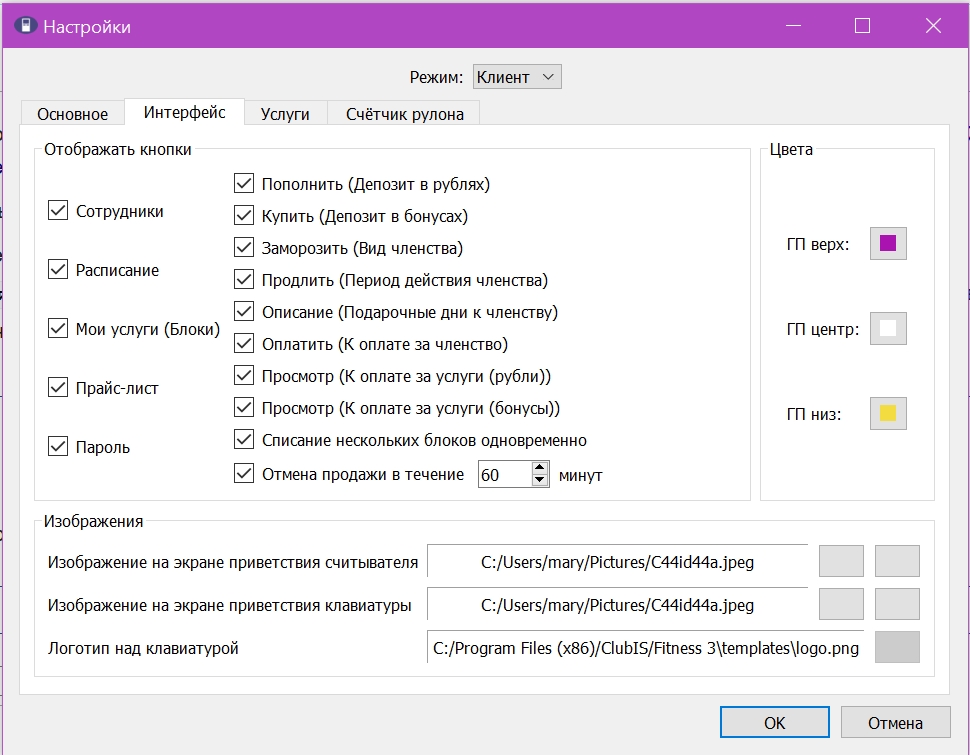
Task: Confirm settings with the OK button
Action: 775,722
